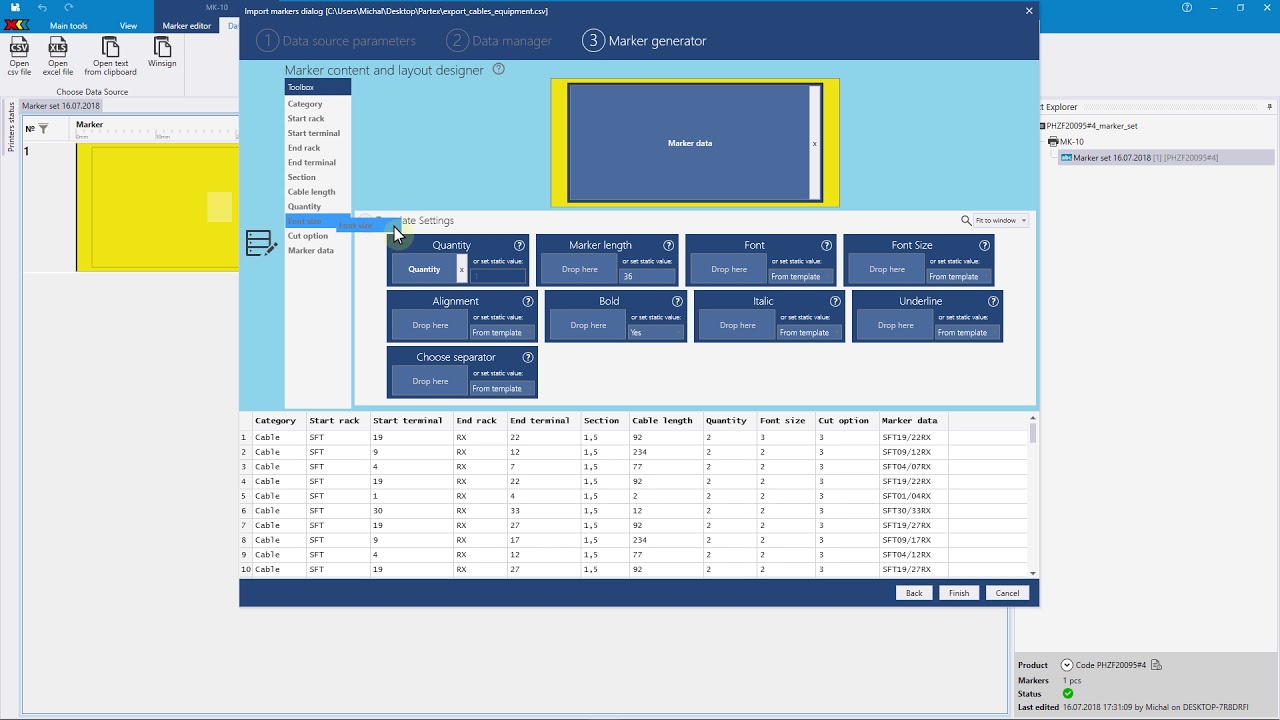Select Cut option item in Toolbox

pos(308,236)
